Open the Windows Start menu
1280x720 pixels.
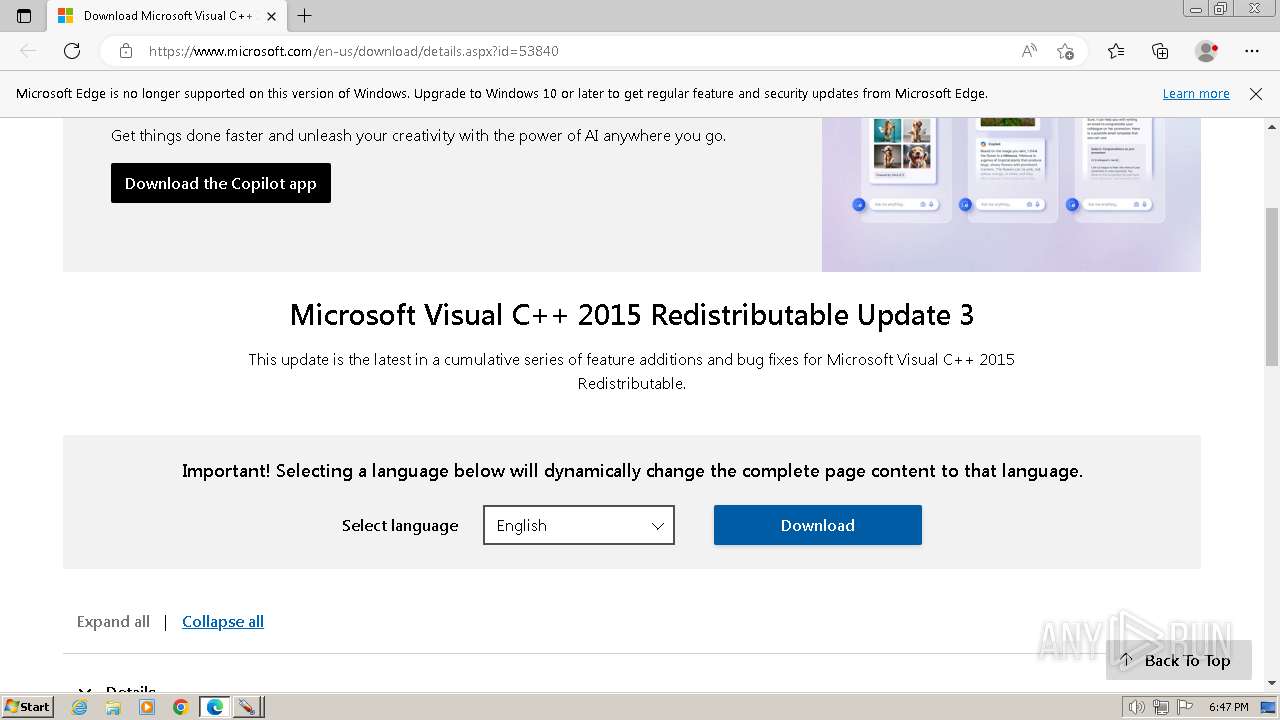[x=27, y=706]
